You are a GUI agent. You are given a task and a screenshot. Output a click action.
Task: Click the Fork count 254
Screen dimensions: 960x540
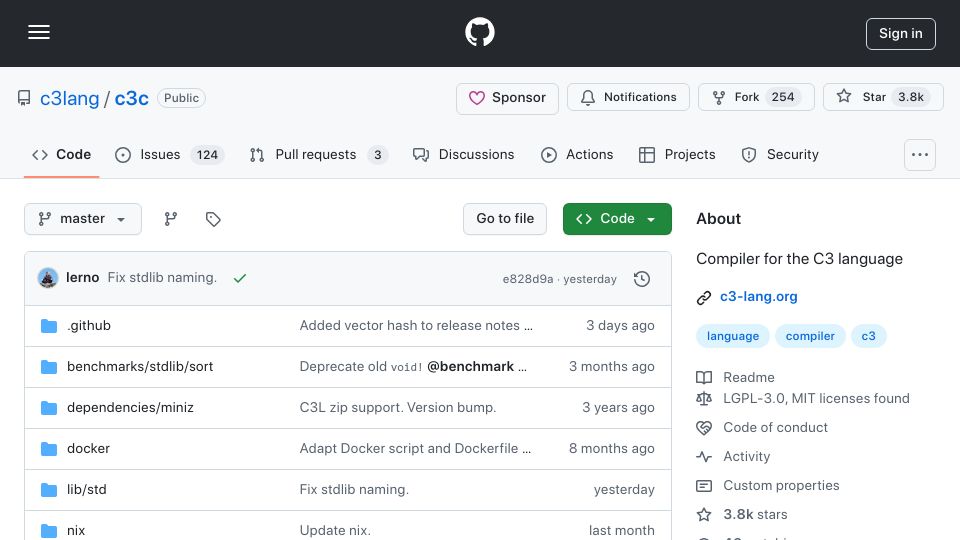click(x=782, y=97)
